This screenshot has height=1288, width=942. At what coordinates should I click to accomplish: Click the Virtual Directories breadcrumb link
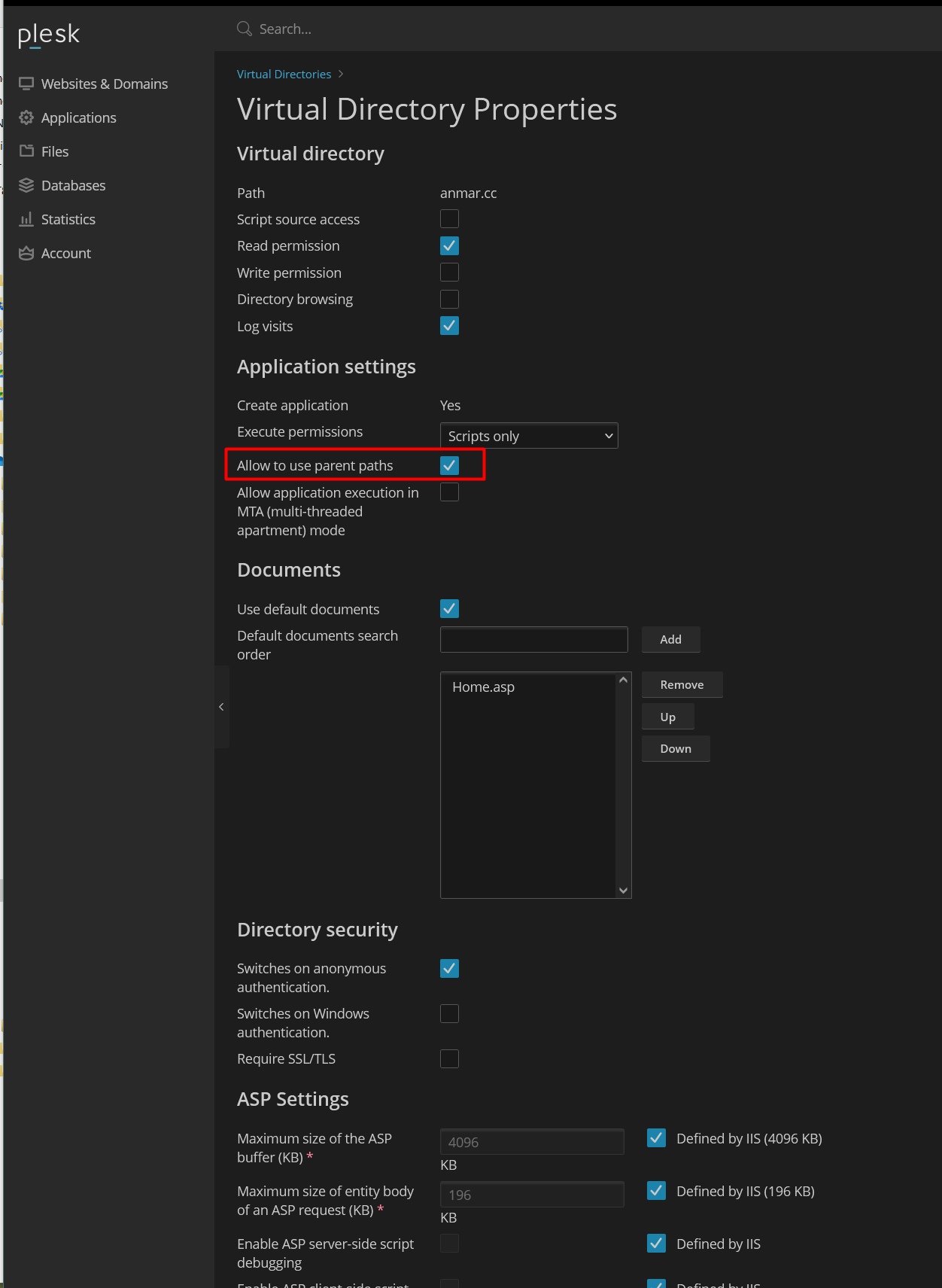click(x=284, y=74)
